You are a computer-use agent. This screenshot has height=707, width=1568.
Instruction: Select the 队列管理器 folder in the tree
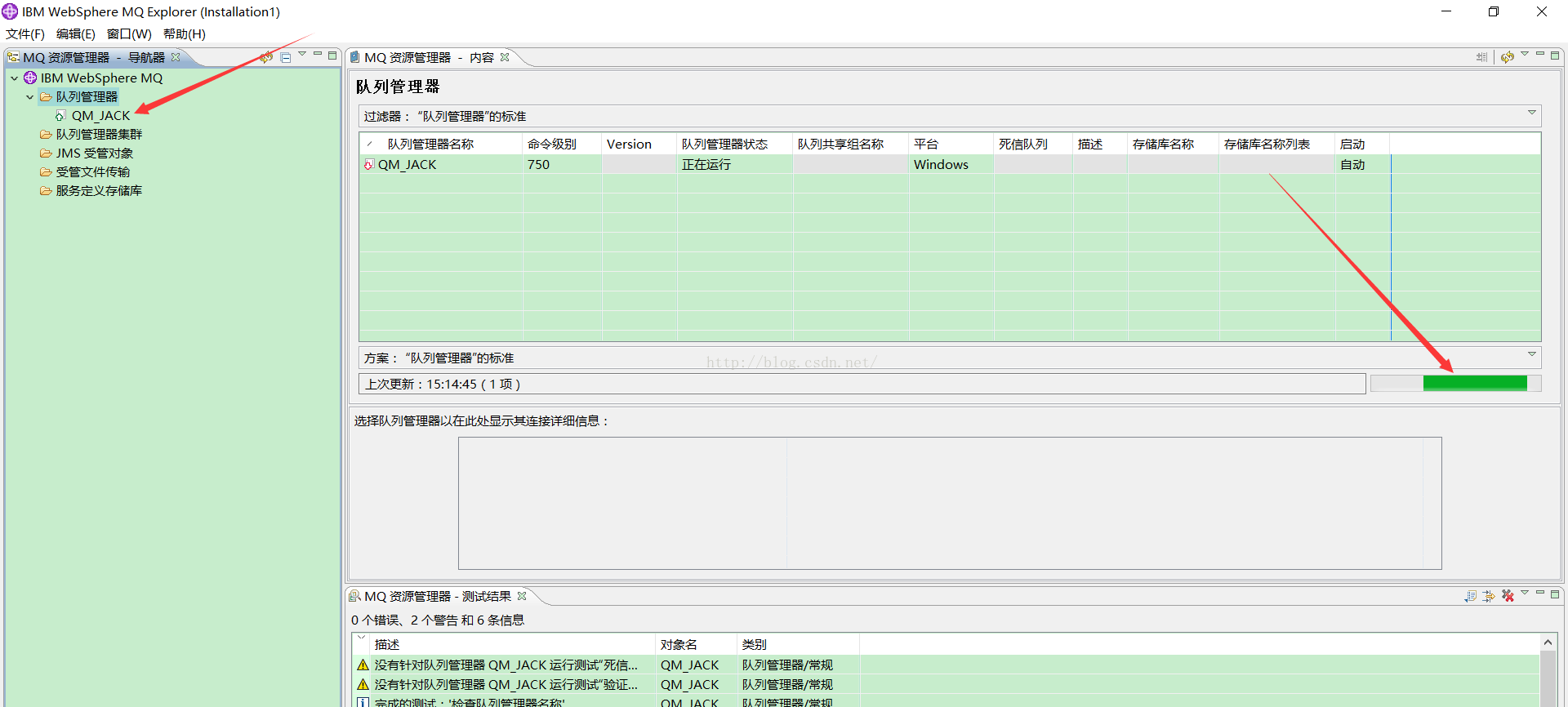click(87, 96)
